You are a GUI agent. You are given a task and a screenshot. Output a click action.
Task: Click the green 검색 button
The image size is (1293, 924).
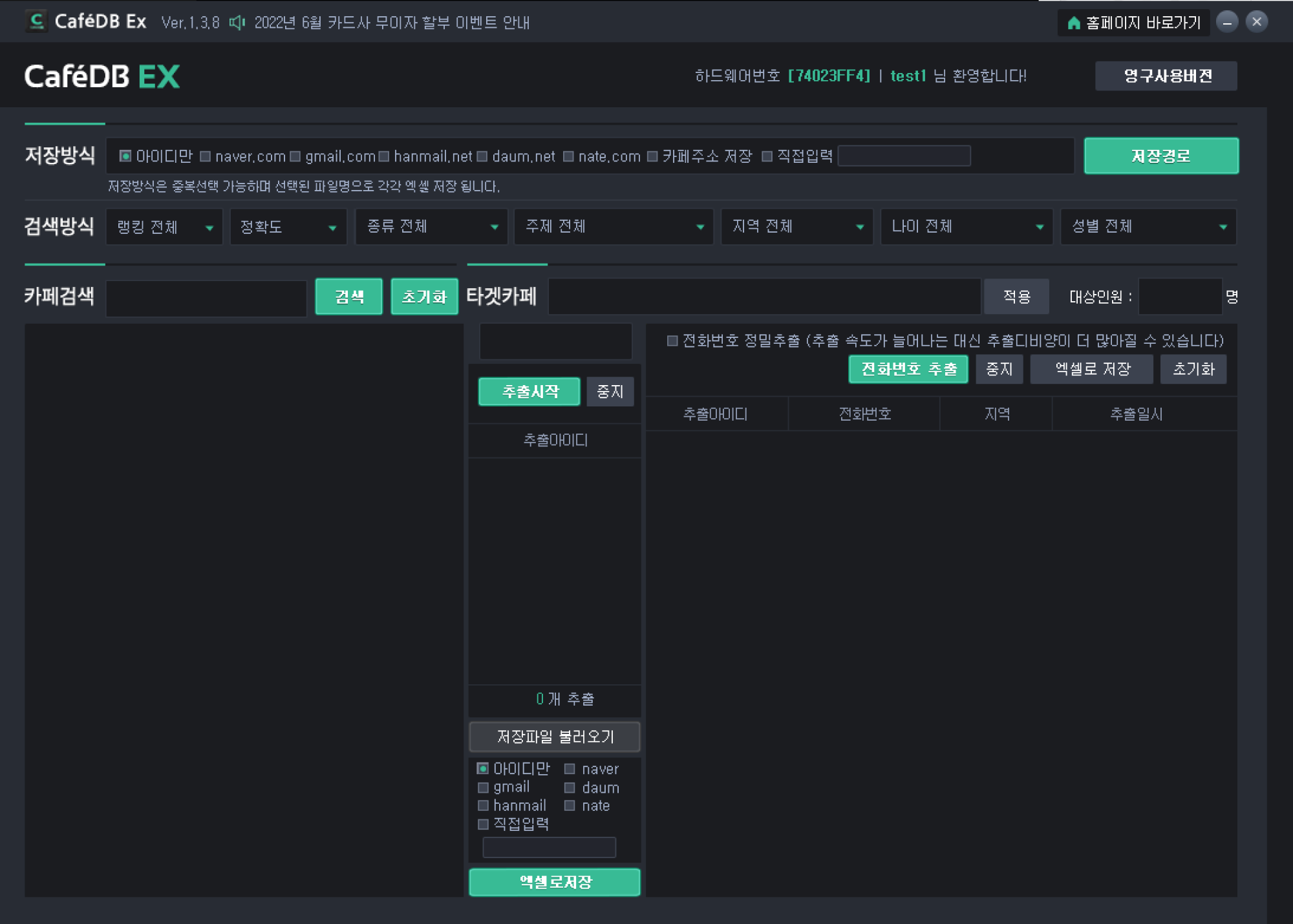click(x=349, y=297)
